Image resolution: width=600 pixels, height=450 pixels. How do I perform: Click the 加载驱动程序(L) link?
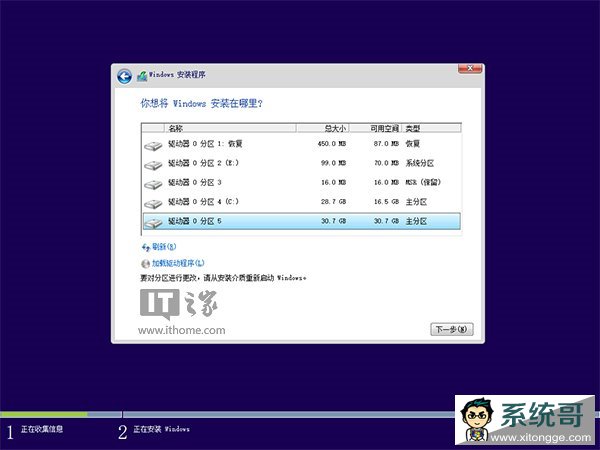(x=178, y=263)
